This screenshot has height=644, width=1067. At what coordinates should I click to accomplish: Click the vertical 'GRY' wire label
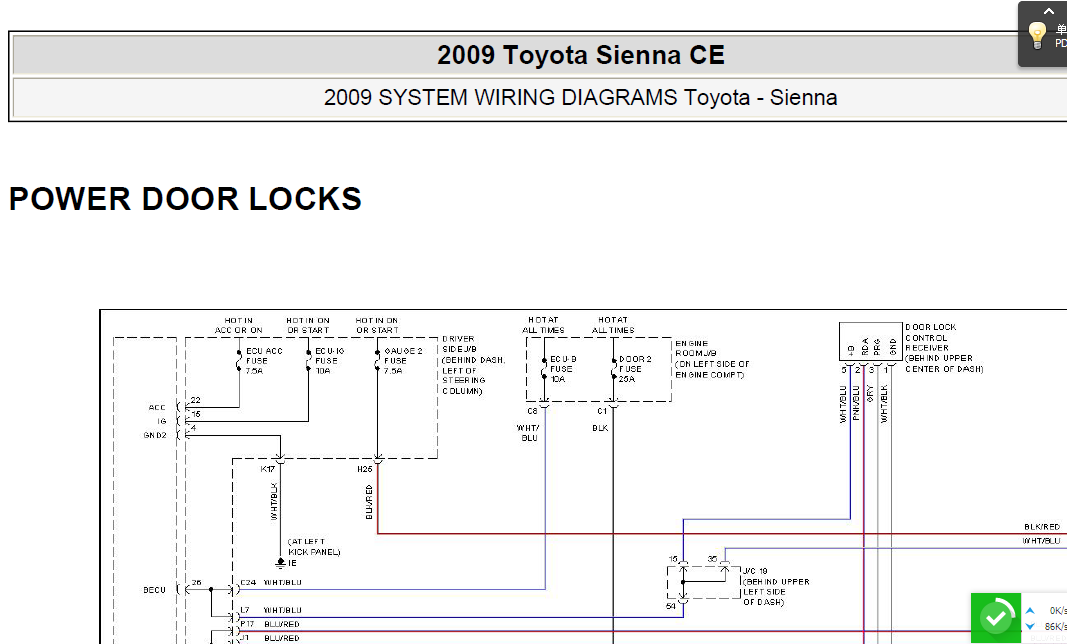click(870, 393)
